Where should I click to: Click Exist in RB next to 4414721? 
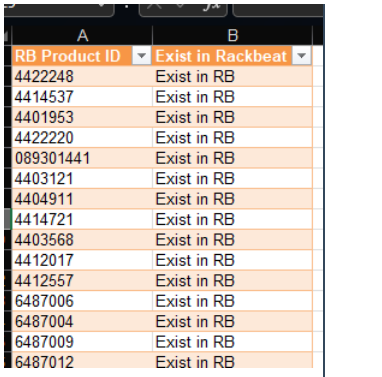click(x=232, y=219)
